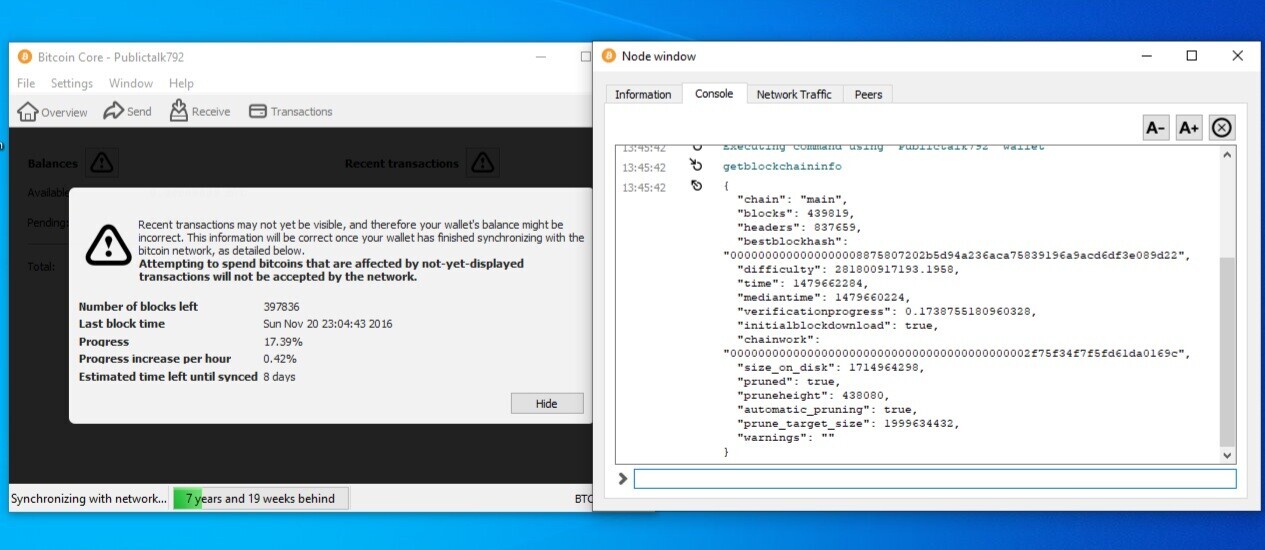This screenshot has height=550, width=1265.
Task: Minimize the Node window
Action: [1146, 56]
